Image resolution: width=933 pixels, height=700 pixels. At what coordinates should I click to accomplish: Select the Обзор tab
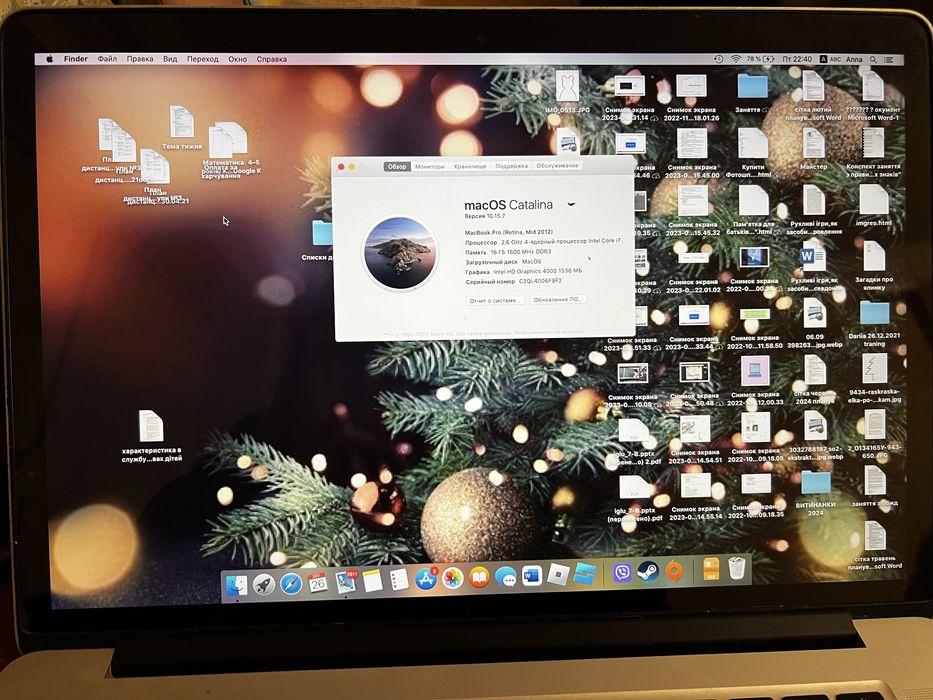click(x=397, y=167)
